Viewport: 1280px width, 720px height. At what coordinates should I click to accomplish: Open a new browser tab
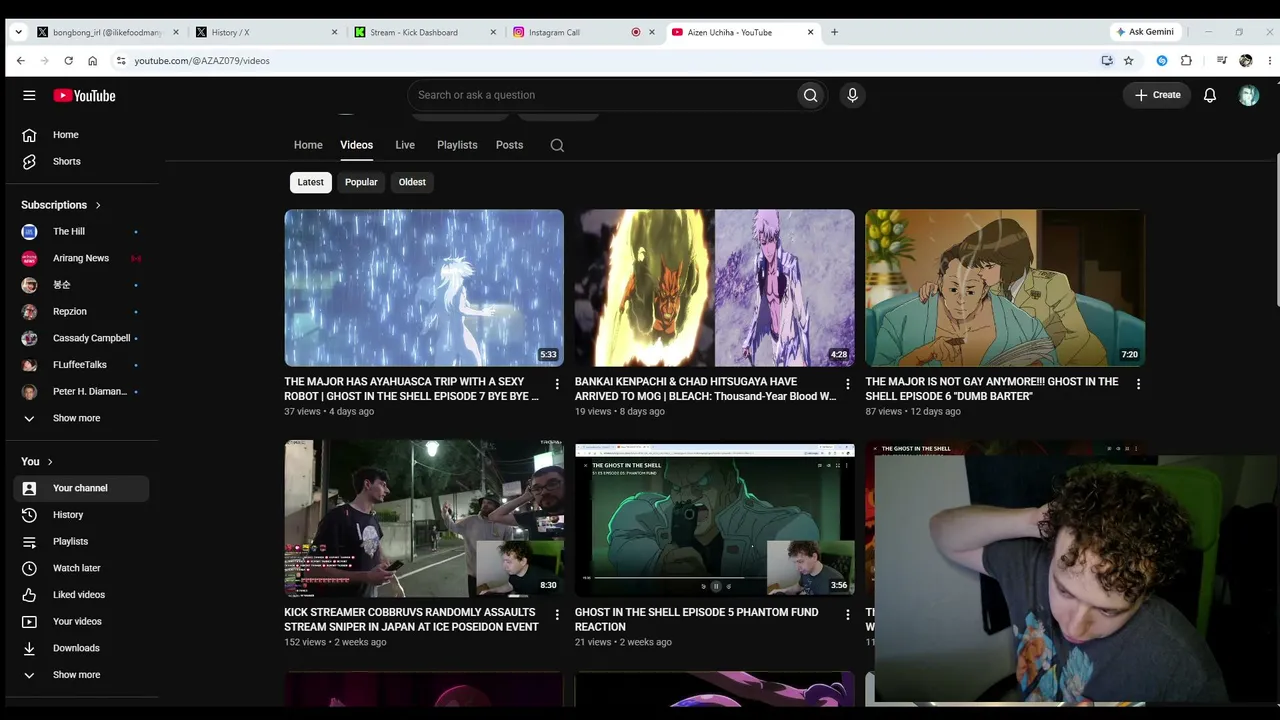coord(834,32)
